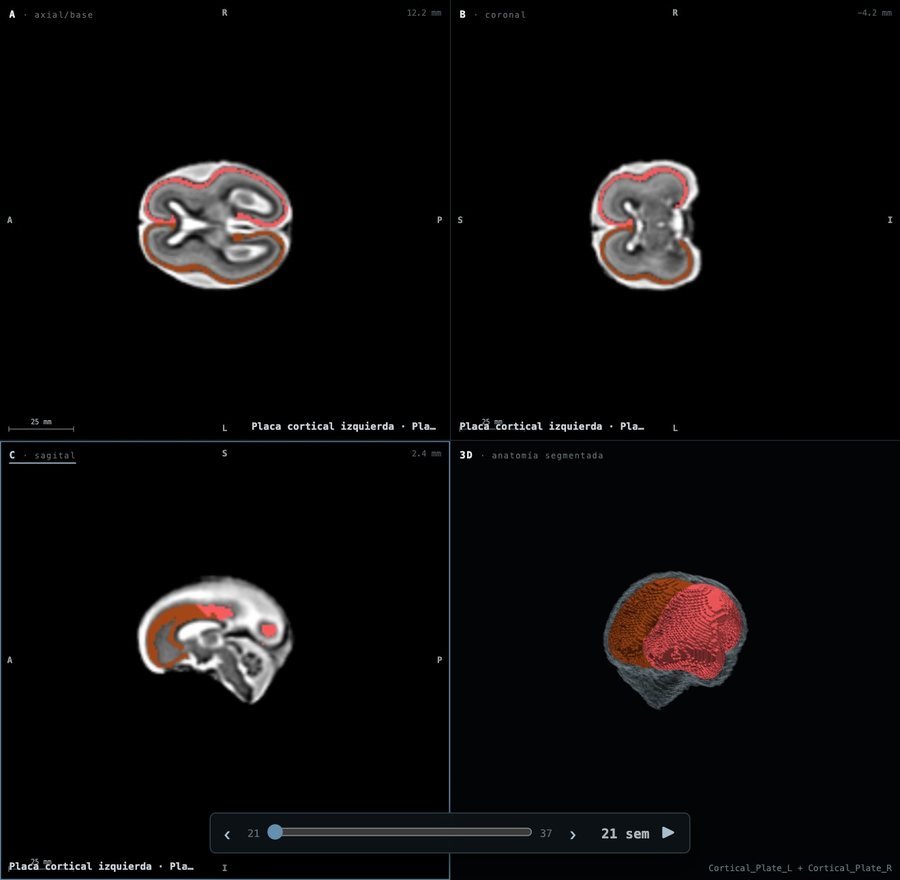Screen dimensions: 900x880
Task: Click the pink cortical plate in 3D render
Action: point(692,631)
